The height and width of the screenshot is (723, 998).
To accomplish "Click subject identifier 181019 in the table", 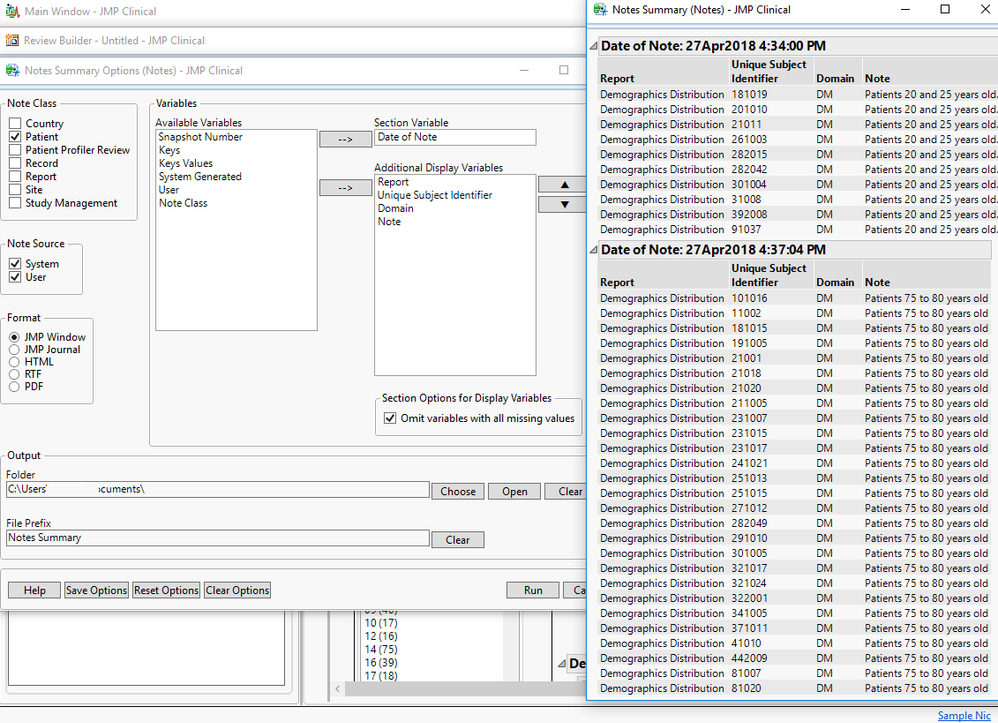I will 749,94.
